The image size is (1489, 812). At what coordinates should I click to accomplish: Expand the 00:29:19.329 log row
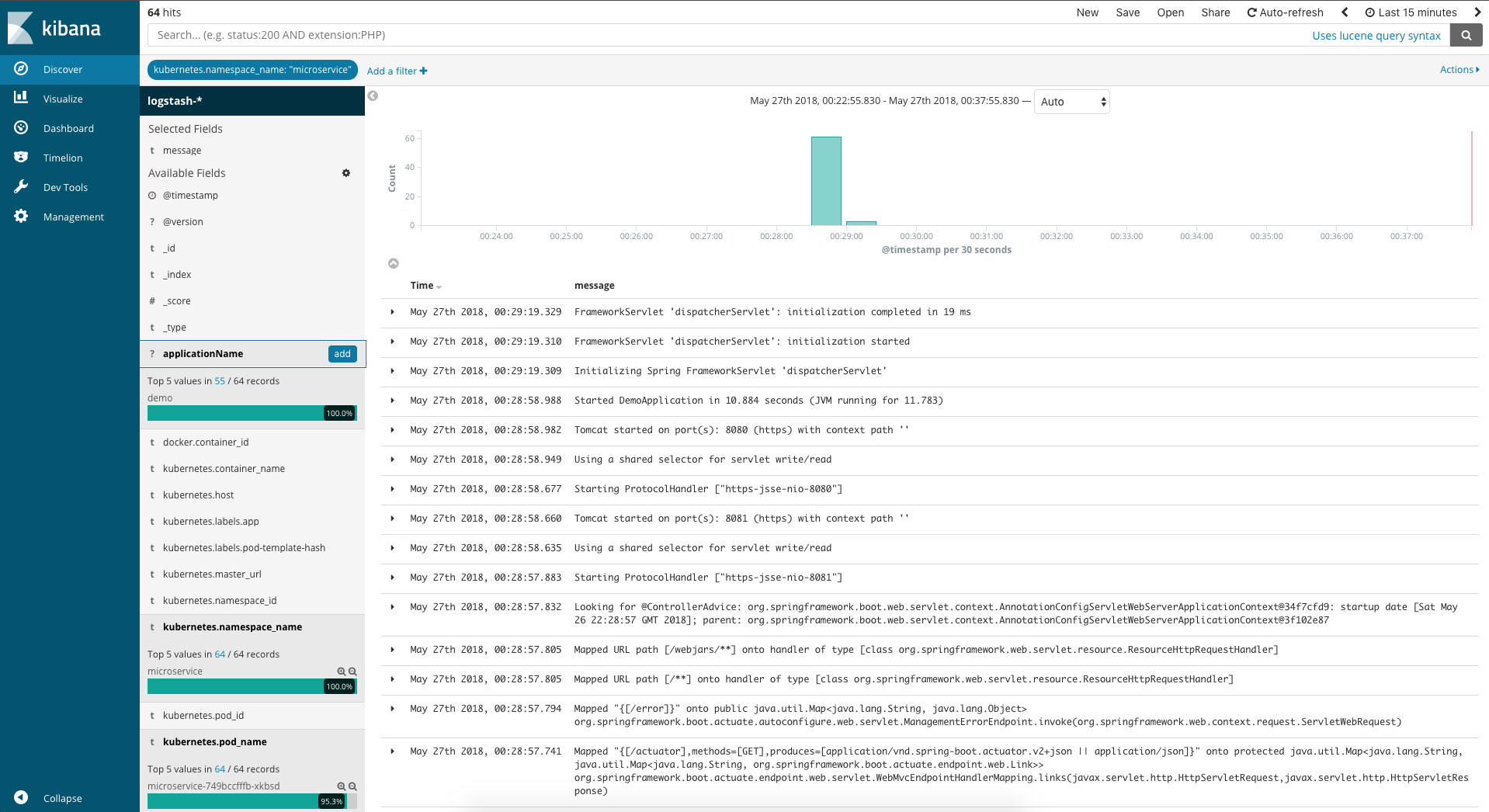coord(393,312)
